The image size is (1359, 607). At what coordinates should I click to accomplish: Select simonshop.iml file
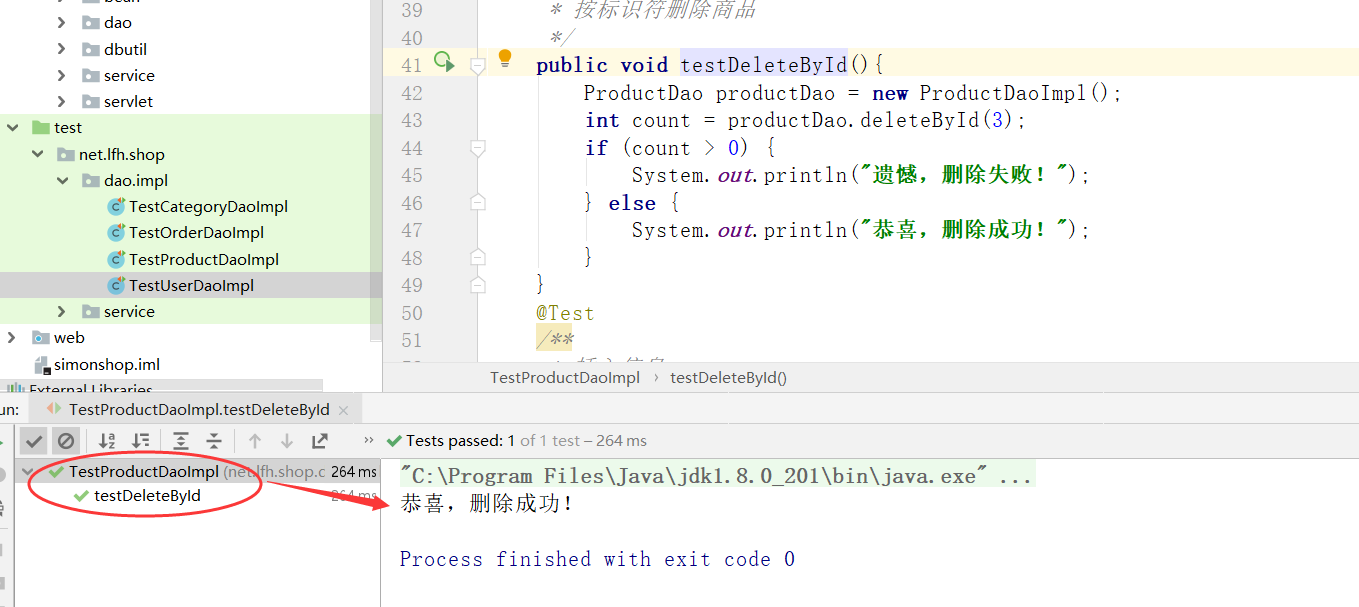pos(107,365)
